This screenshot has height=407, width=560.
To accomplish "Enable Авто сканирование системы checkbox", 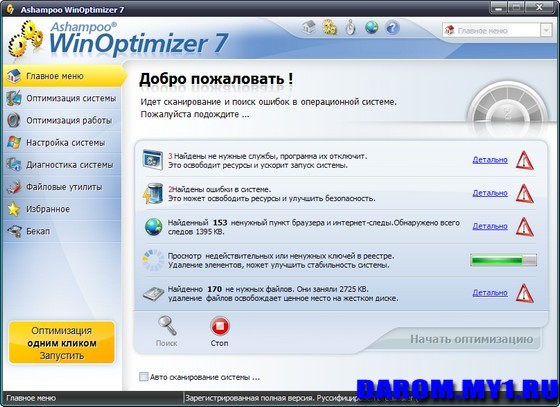I will coord(144,377).
